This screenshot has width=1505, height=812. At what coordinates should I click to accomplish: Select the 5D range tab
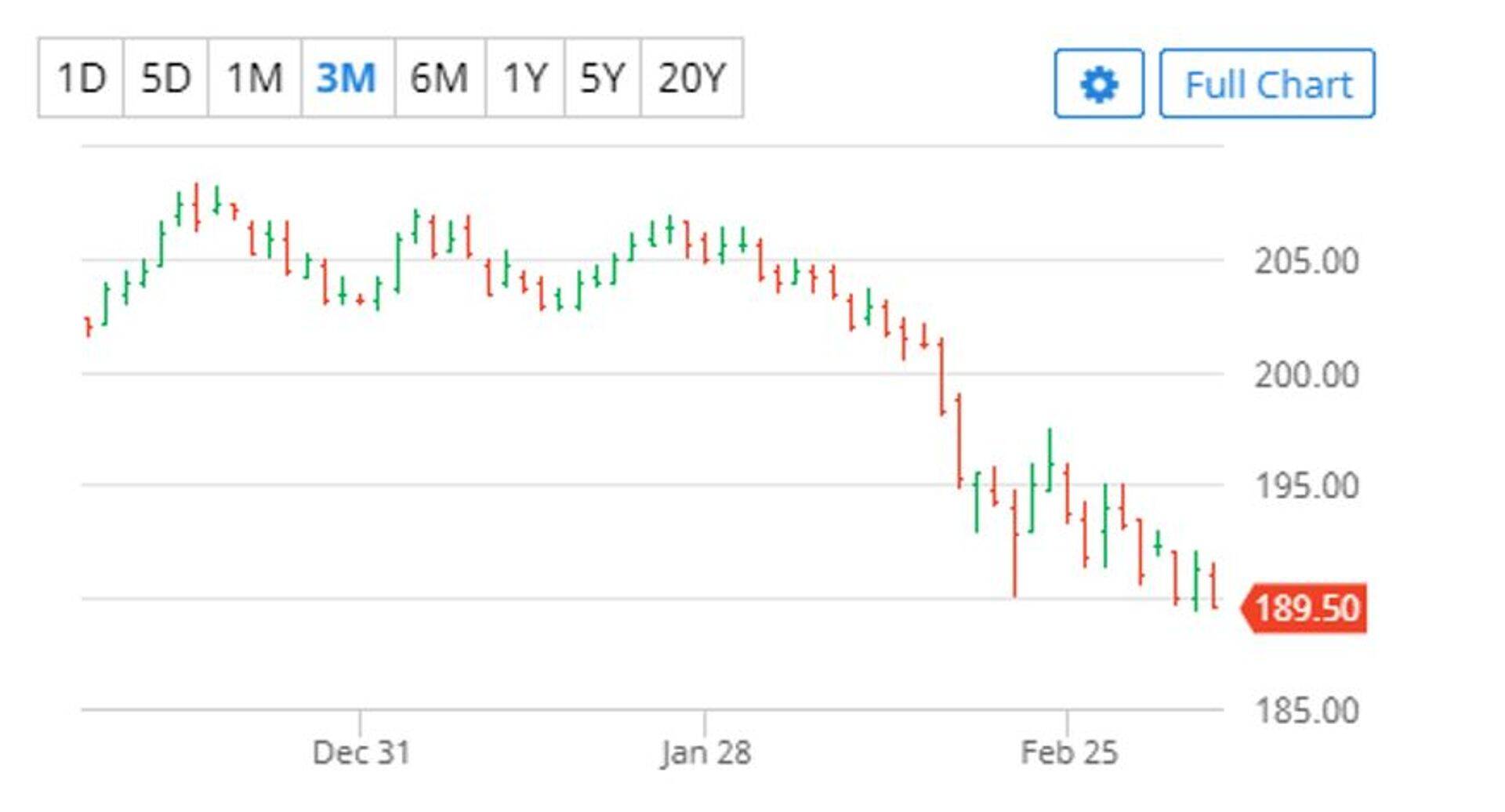tap(165, 78)
